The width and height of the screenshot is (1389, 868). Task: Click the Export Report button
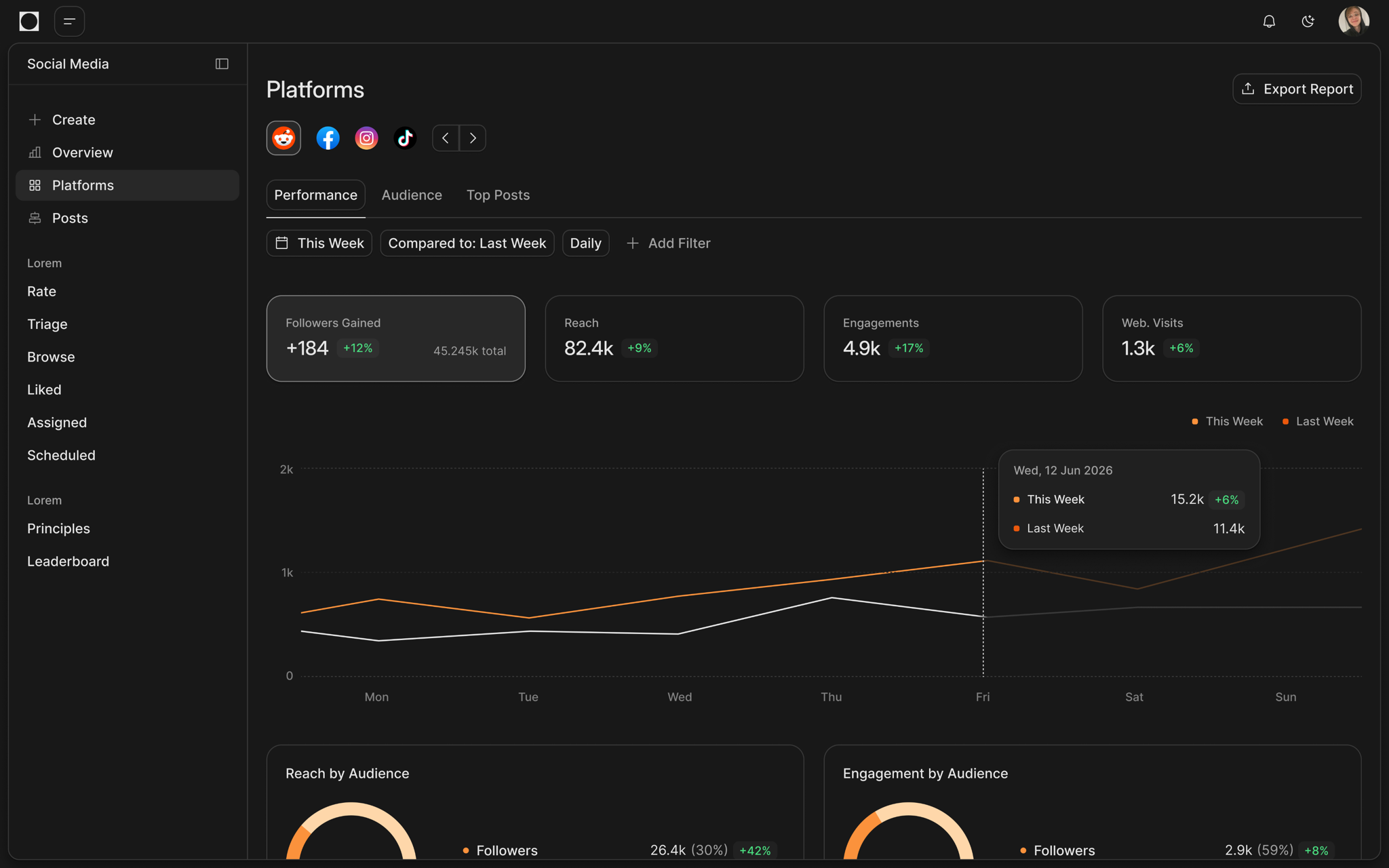pos(1297,89)
